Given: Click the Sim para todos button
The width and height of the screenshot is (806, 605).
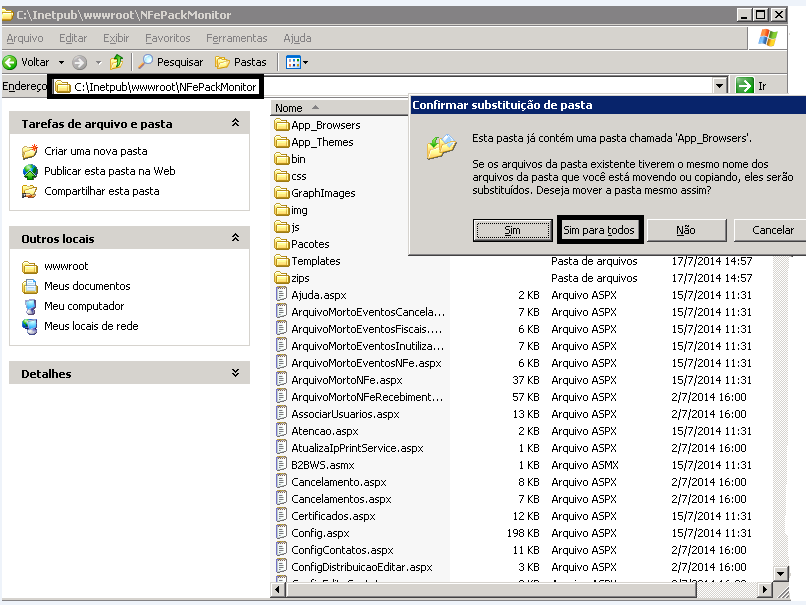Looking at the screenshot, I should coord(598,230).
